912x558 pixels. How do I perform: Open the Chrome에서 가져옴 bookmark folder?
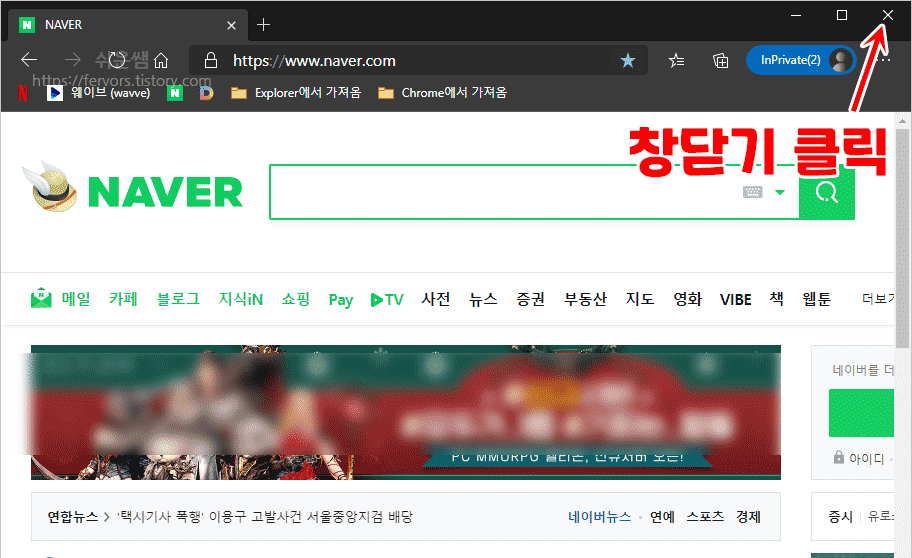tap(443, 93)
